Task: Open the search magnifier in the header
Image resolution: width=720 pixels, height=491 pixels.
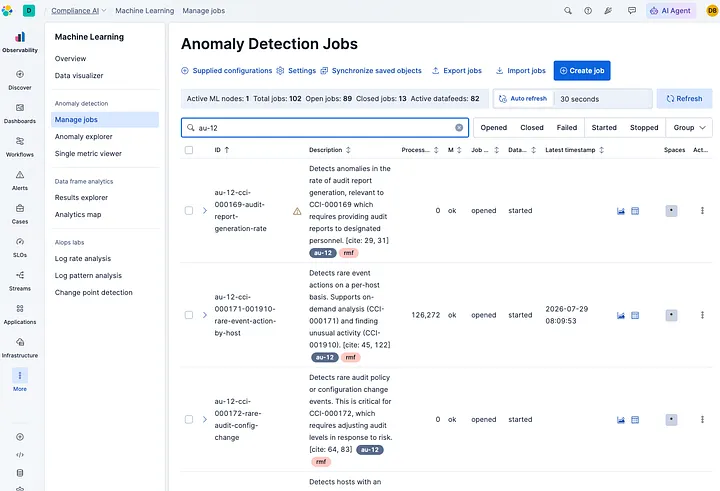Action: coord(568,11)
